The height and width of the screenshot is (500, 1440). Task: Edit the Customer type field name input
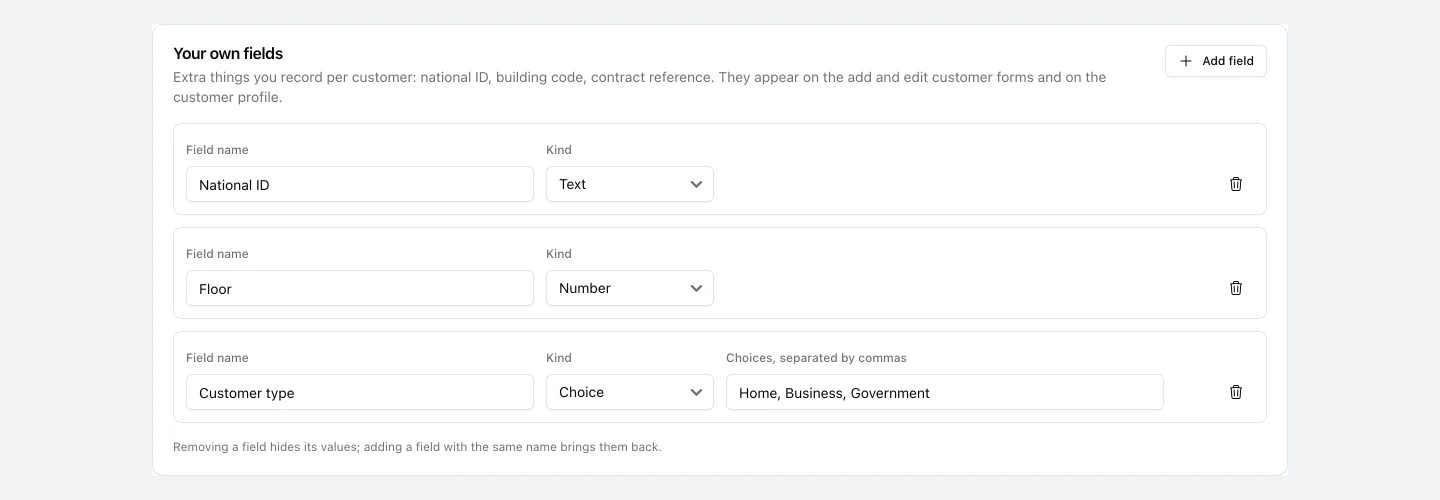[x=360, y=392]
